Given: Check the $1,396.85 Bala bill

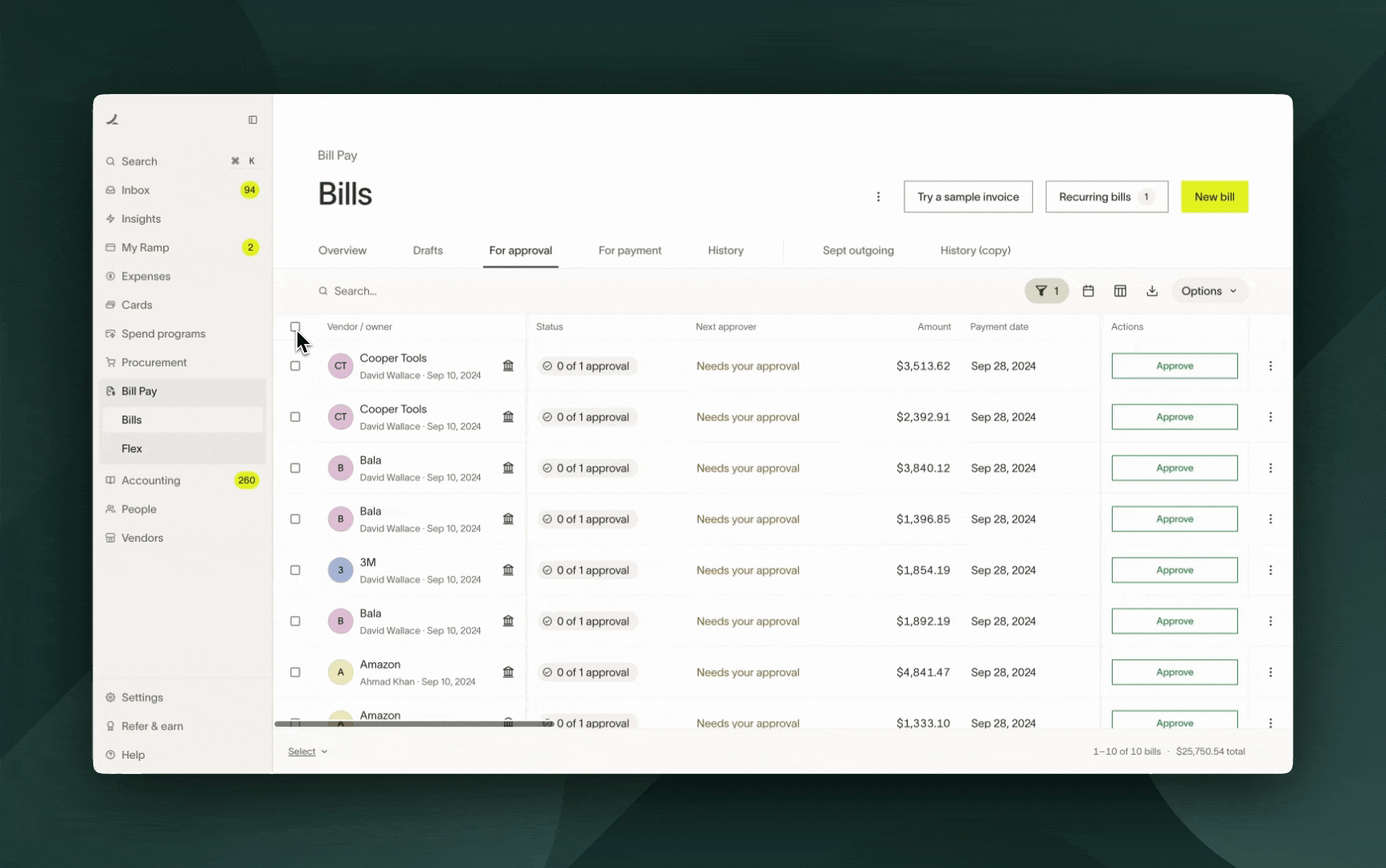Looking at the screenshot, I should [295, 519].
